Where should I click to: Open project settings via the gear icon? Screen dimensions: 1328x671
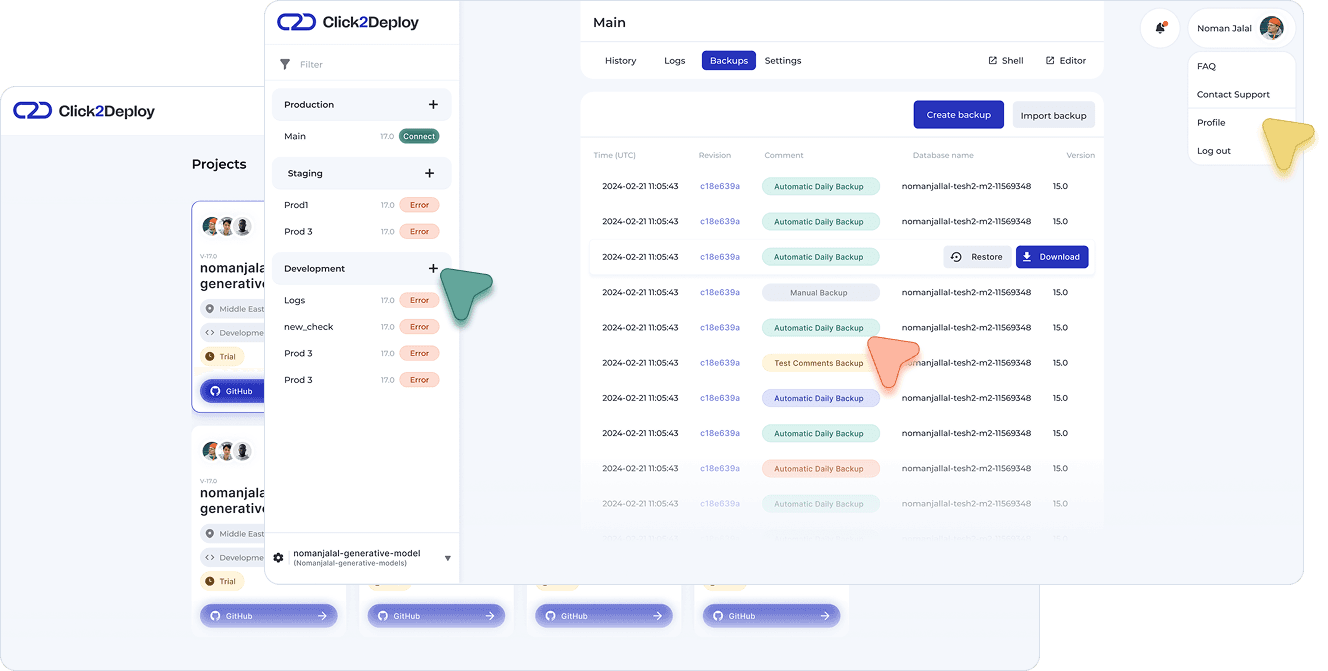278,557
